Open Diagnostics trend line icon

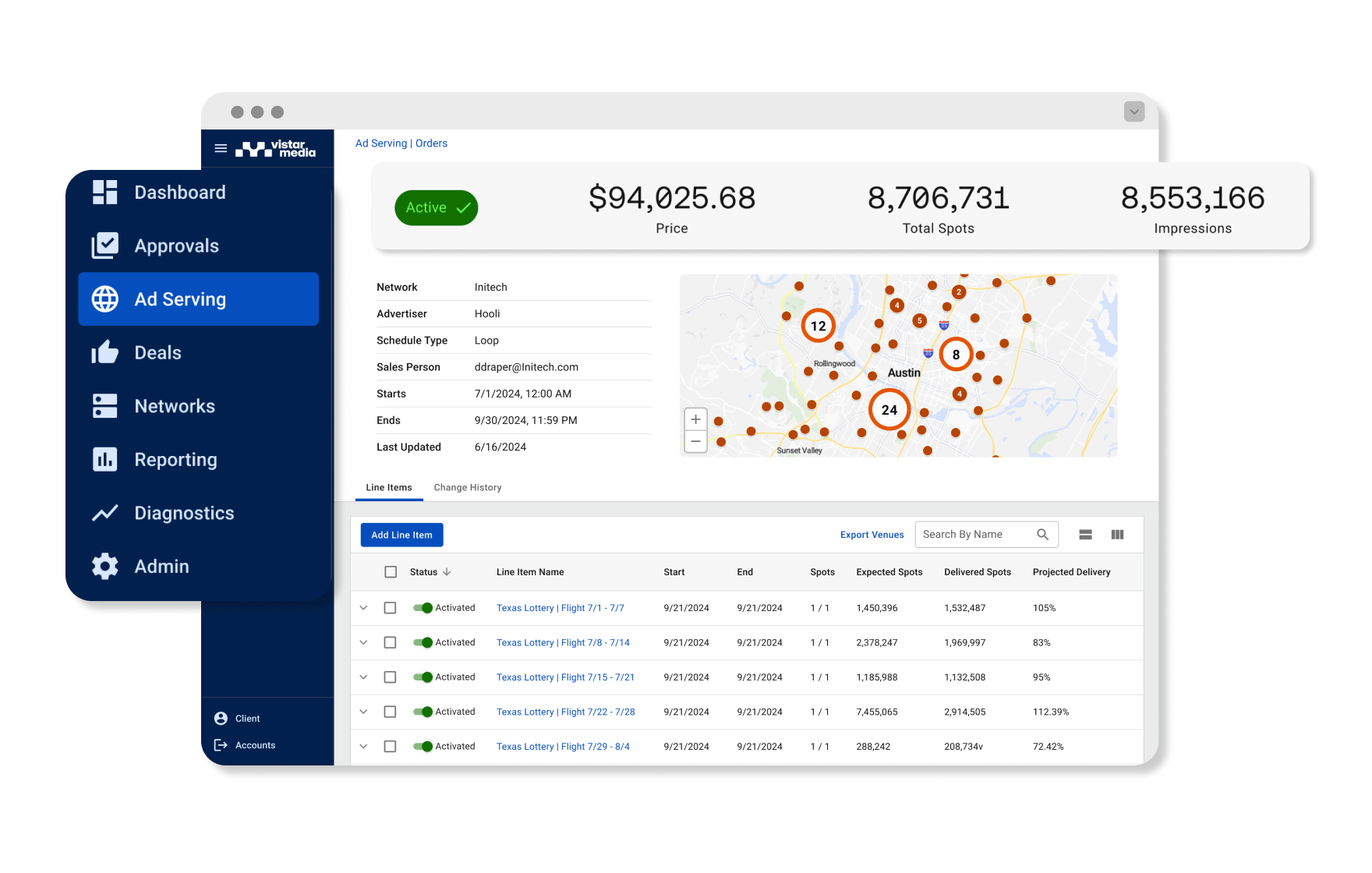[x=104, y=513]
